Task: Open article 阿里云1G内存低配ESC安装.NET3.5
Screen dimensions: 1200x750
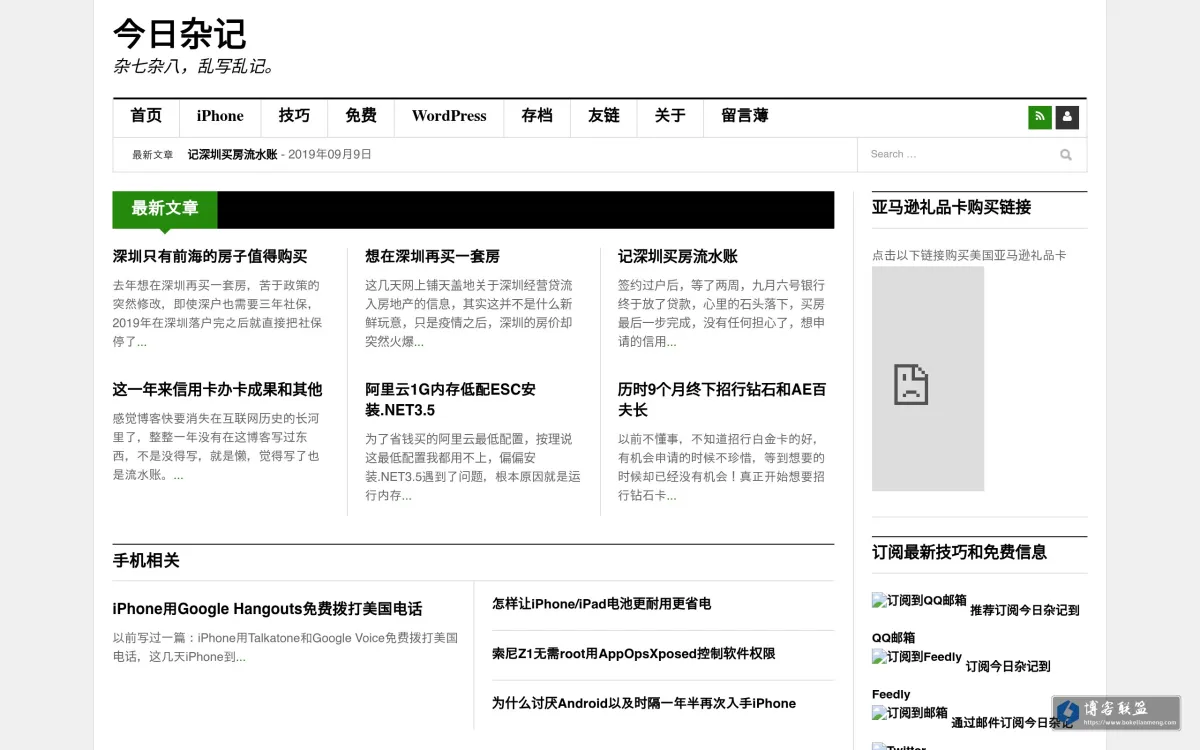Action: pos(451,399)
